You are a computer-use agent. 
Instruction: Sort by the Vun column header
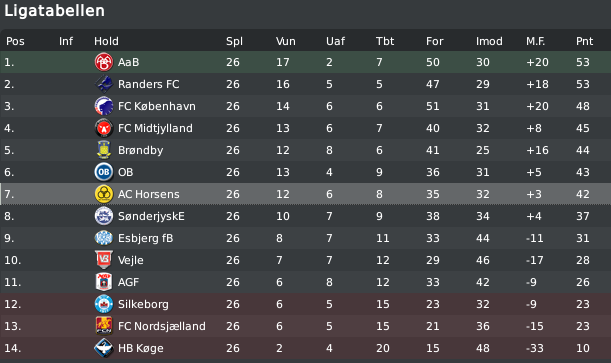286,41
